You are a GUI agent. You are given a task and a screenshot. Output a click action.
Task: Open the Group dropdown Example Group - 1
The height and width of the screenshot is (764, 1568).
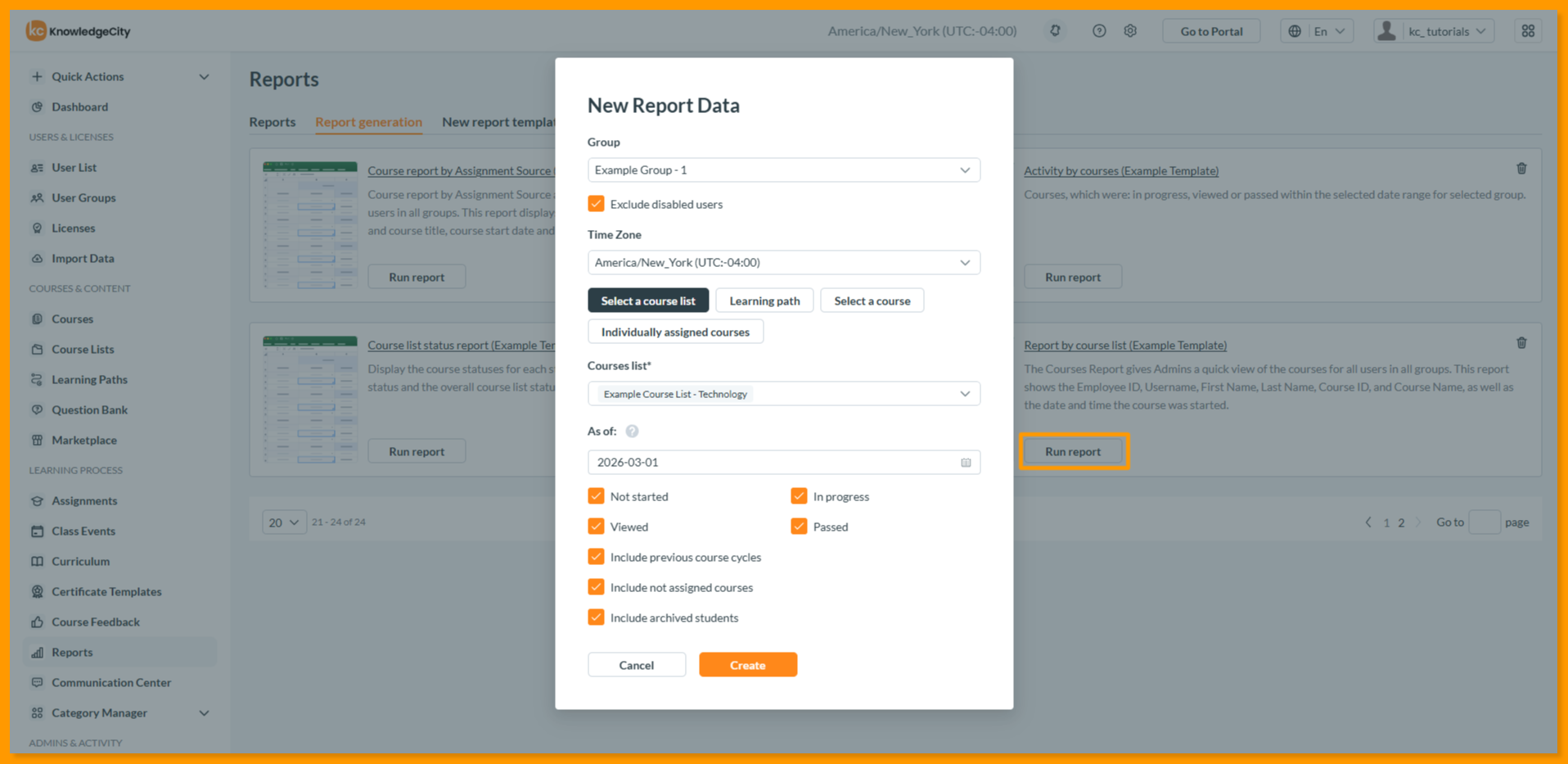783,170
